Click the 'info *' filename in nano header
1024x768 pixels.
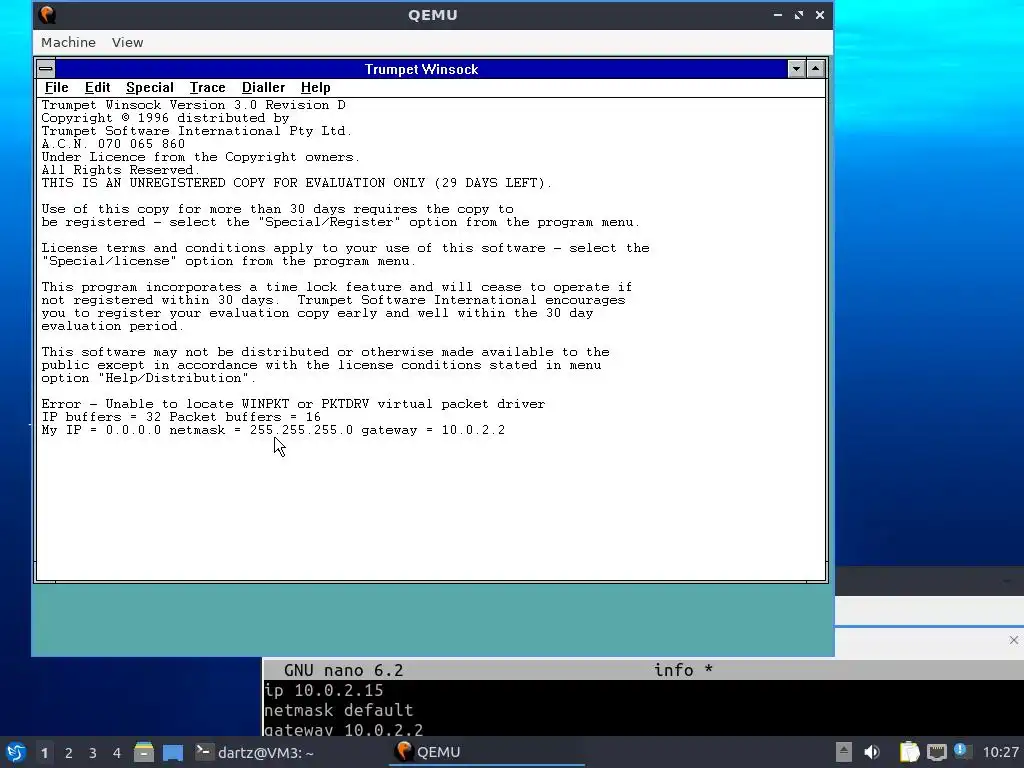pos(683,670)
